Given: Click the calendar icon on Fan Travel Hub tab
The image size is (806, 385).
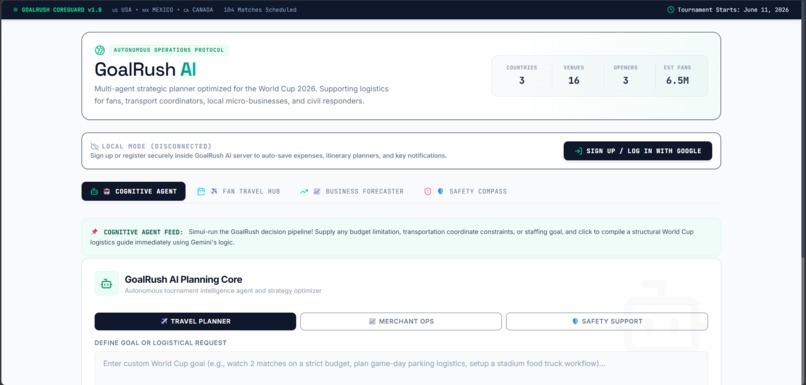Looking at the screenshot, I should pos(201,191).
